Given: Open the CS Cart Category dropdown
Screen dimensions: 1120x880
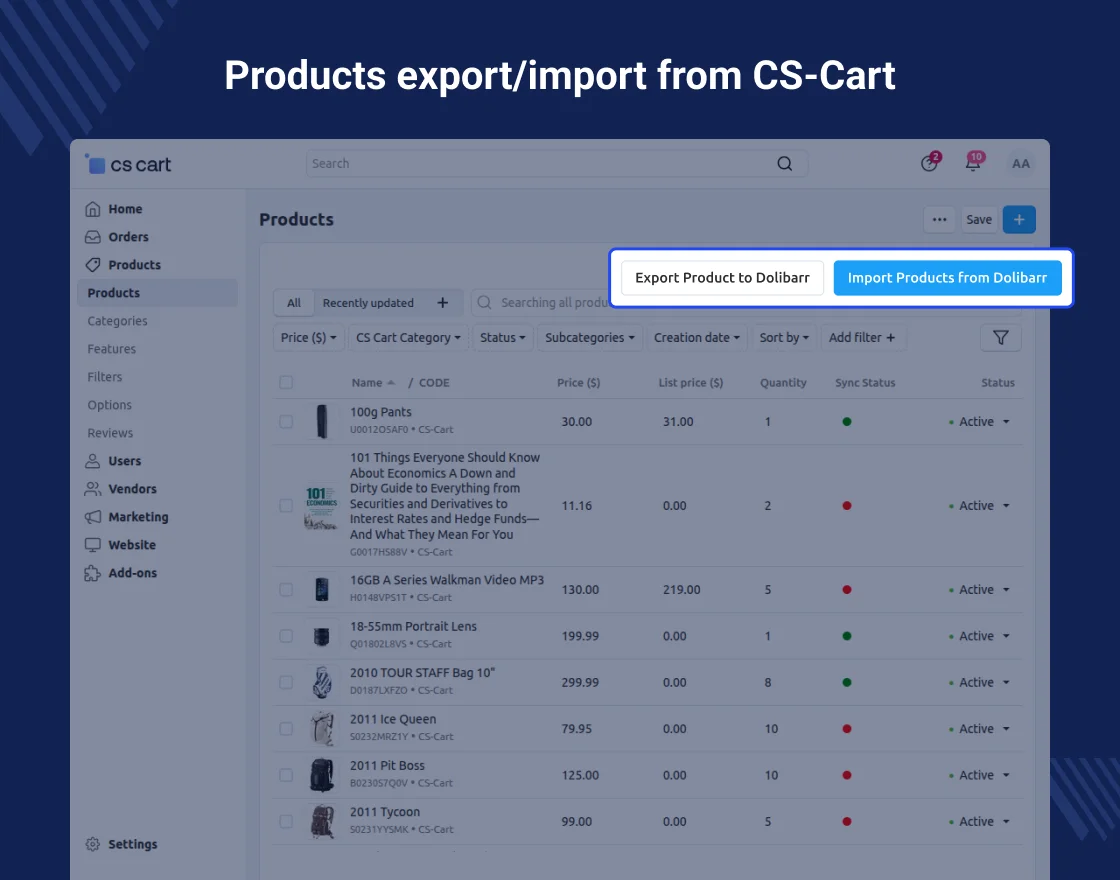Looking at the screenshot, I should click(x=408, y=338).
